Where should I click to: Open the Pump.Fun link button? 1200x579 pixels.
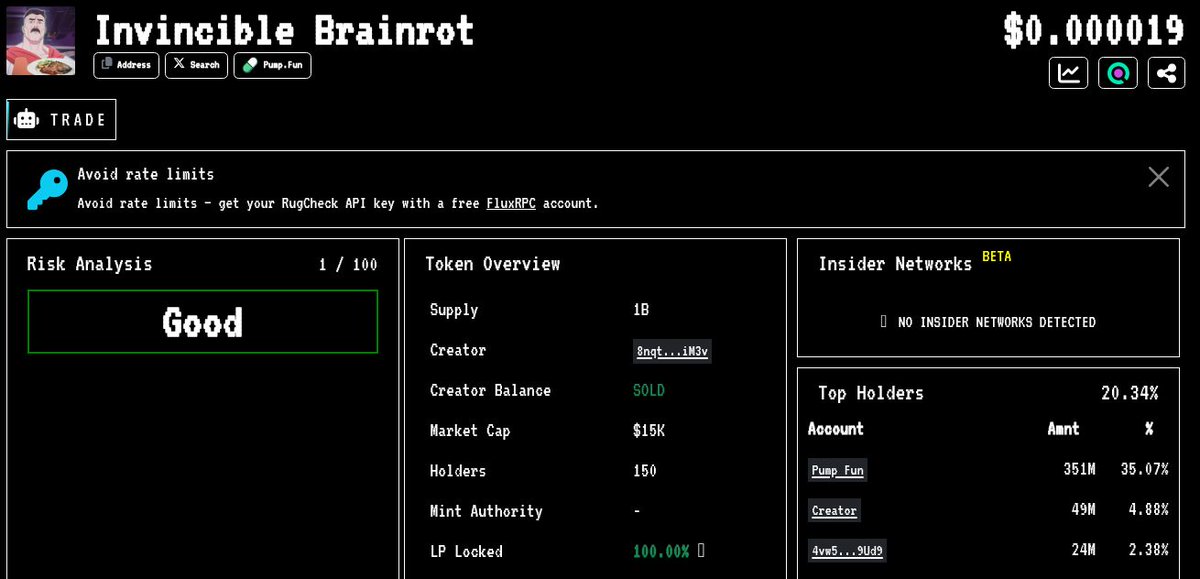click(272, 65)
